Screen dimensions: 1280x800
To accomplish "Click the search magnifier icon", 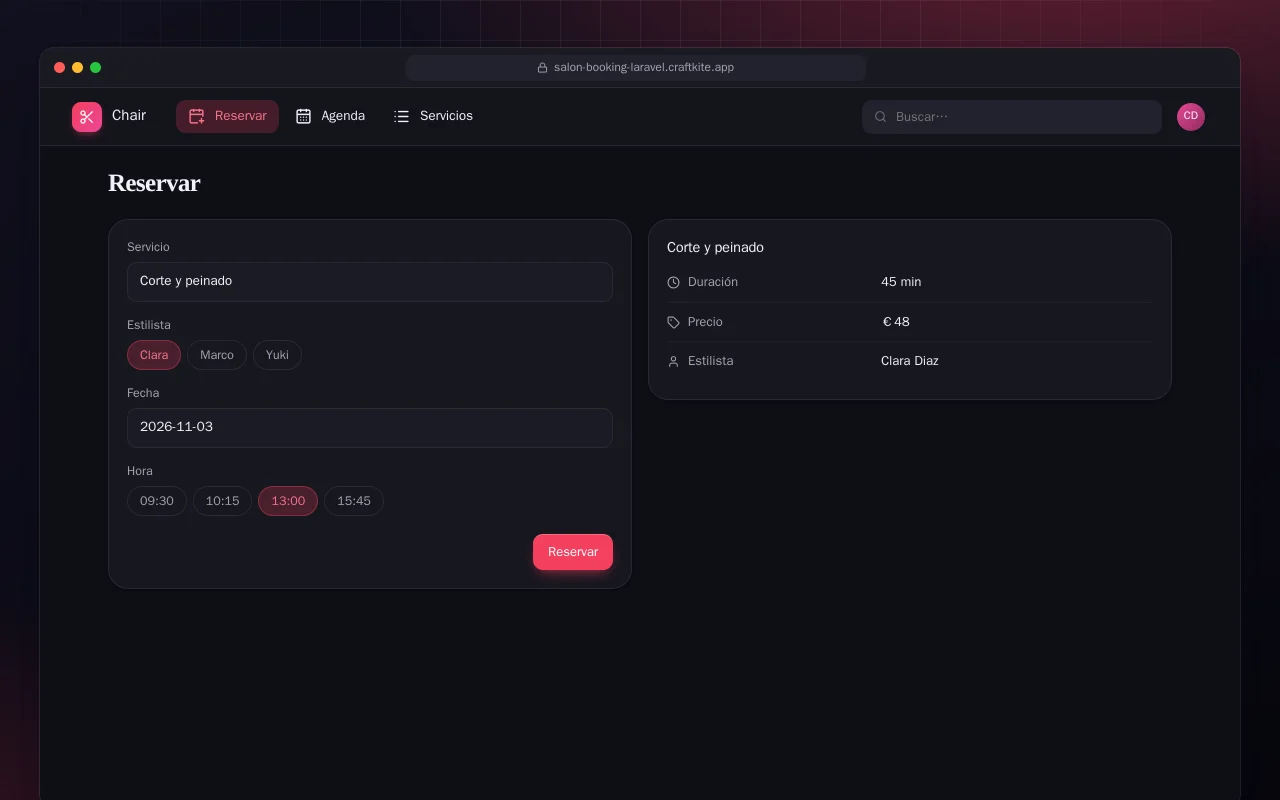I will point(881,117).
